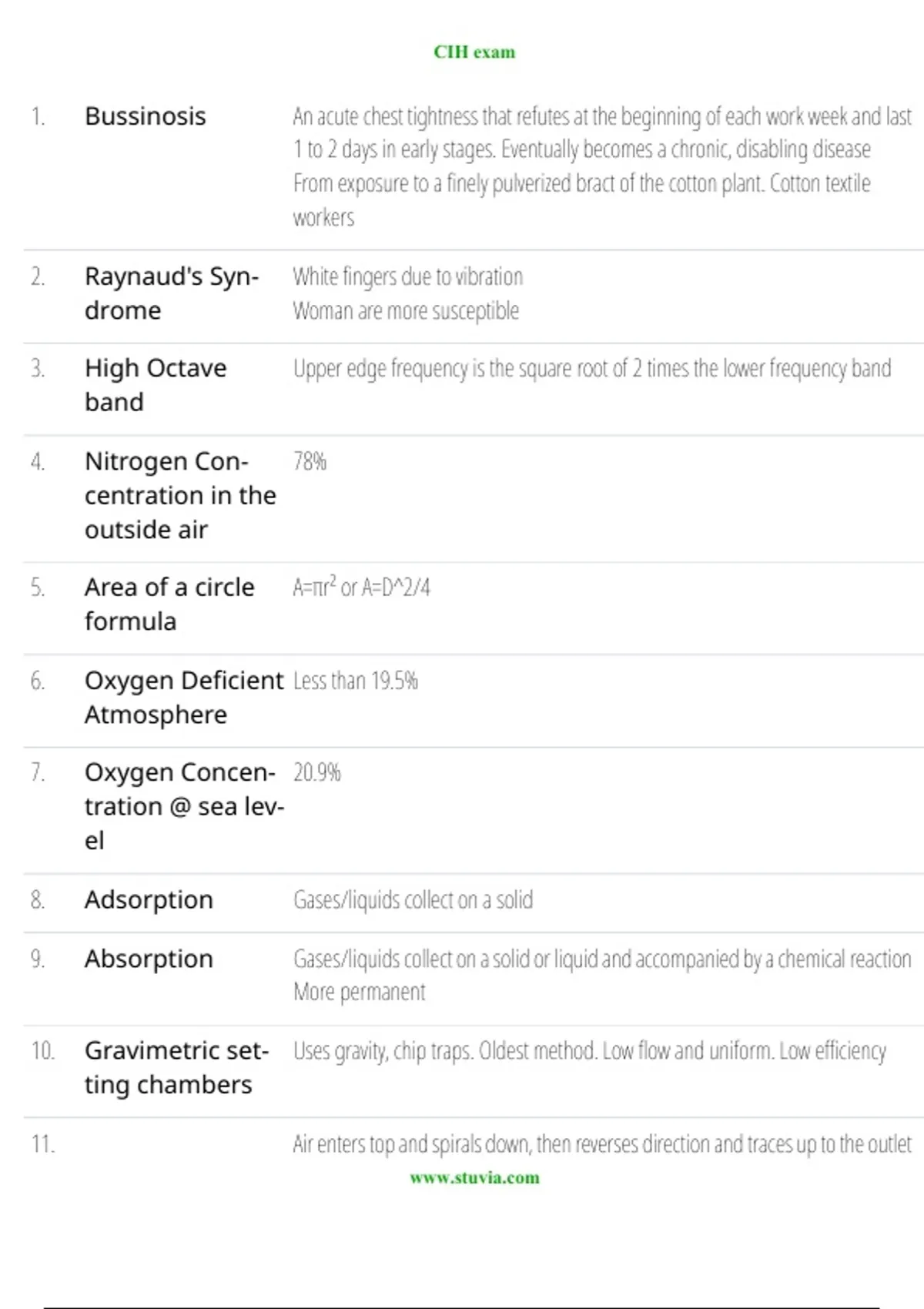Click the White fingers due to vibration text
This screenshot has width=924, height=1309.
click(408, 276)
